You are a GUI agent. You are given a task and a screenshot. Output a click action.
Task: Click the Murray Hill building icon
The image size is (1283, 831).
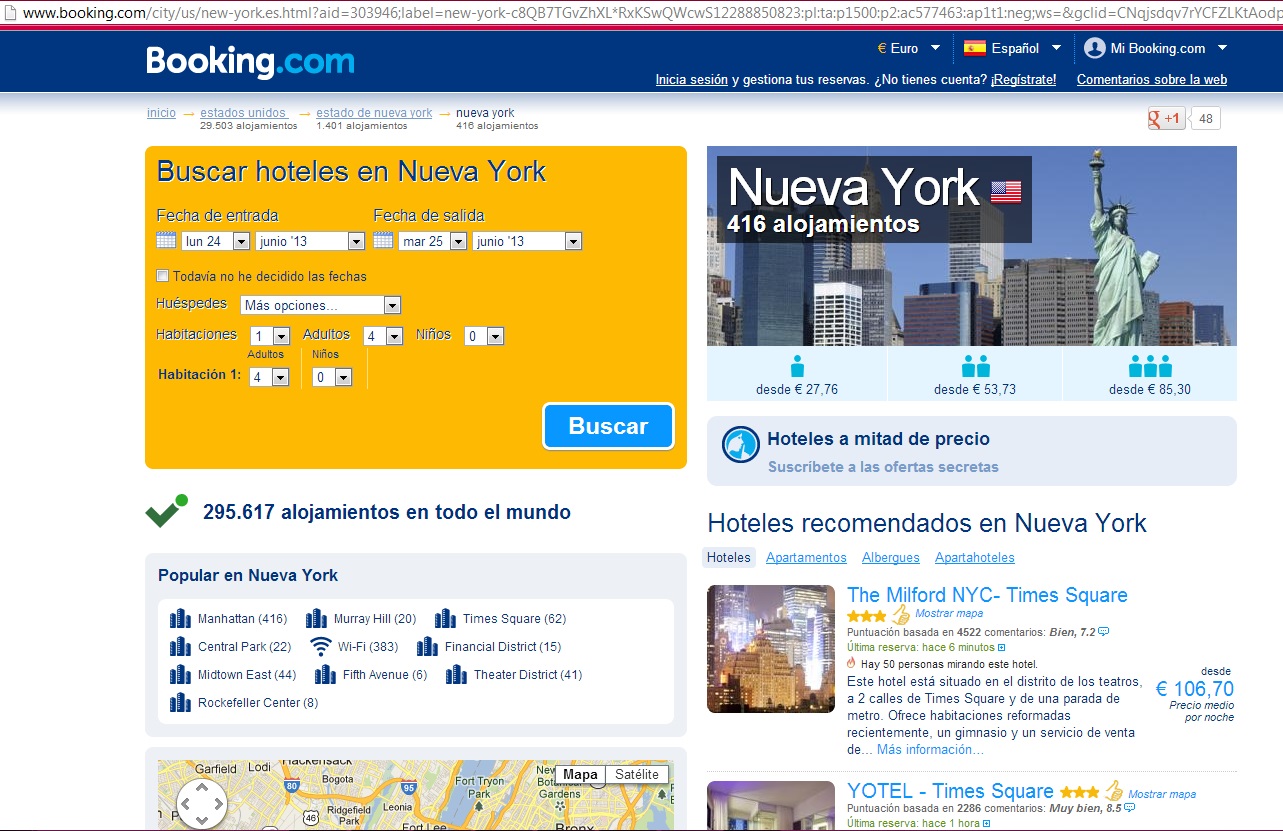click(x=316, y=619)
